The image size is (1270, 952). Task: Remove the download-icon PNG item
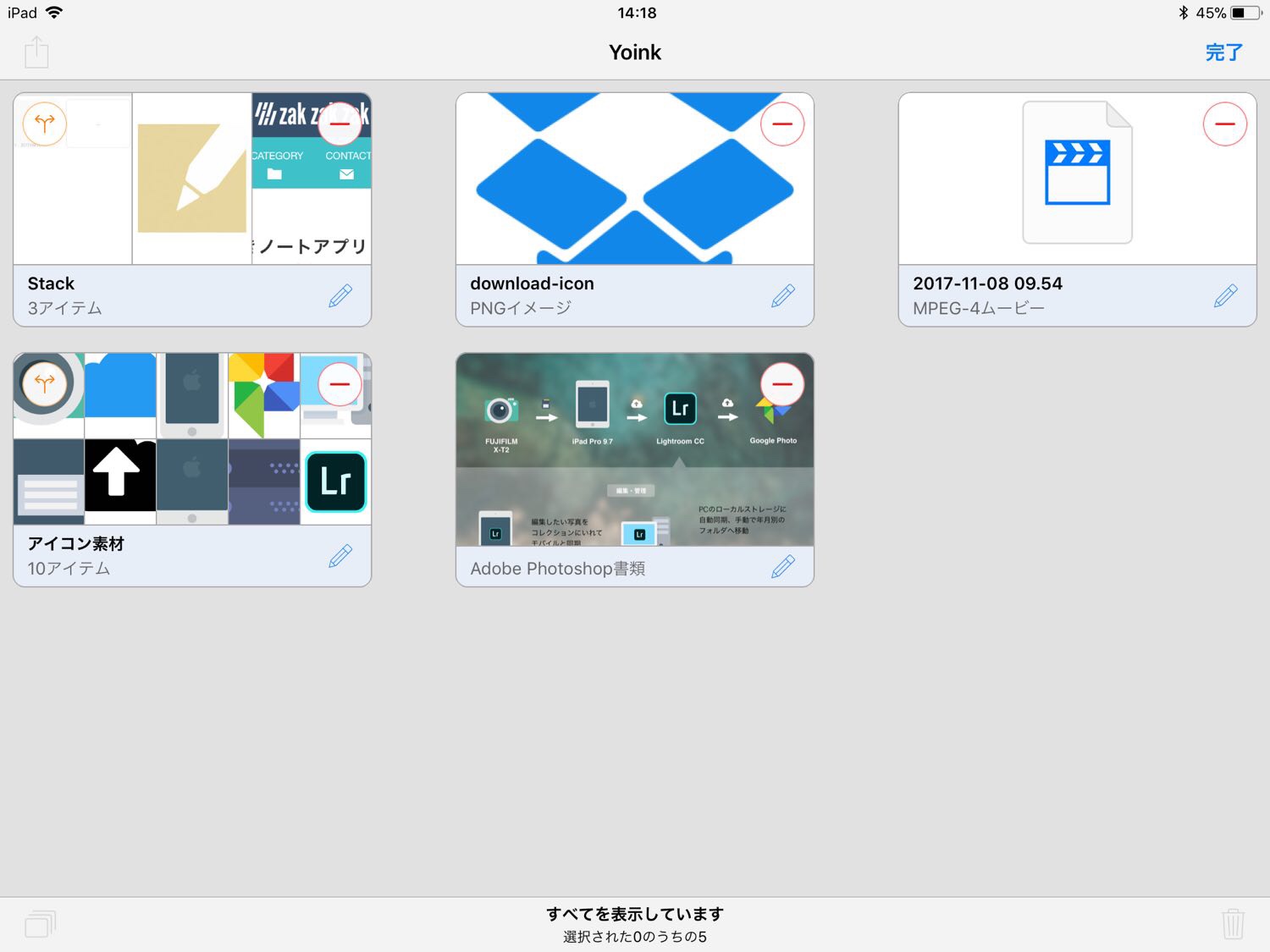click(x=782, y=124)
